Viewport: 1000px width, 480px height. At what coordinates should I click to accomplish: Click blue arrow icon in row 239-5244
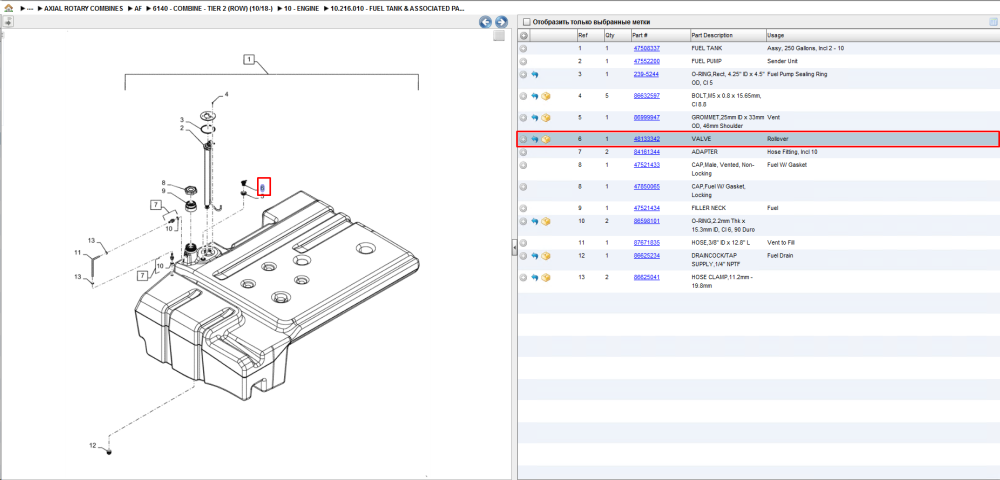534,75
